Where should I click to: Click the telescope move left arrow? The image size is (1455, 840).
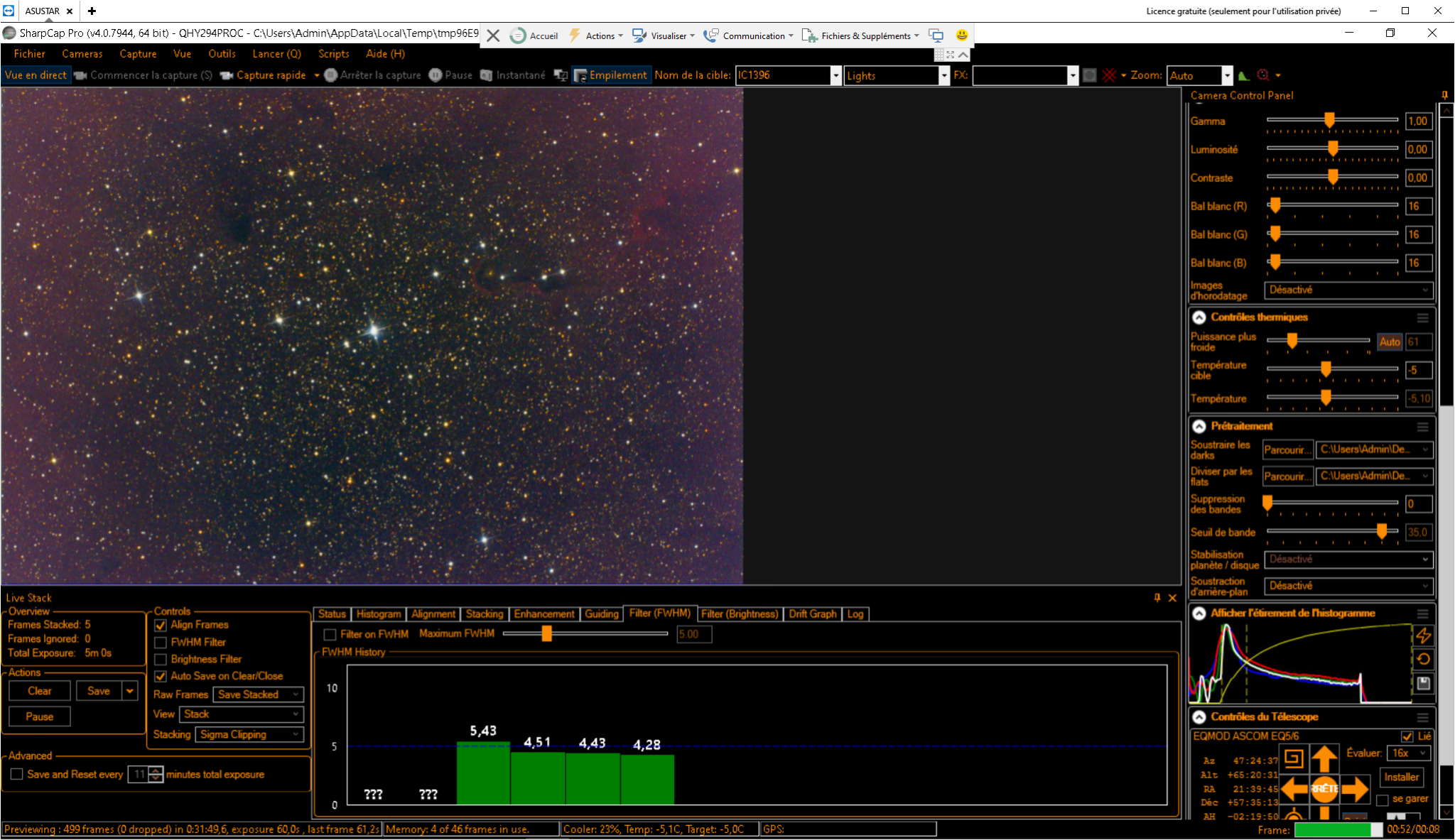click(x=1295, y=788)
